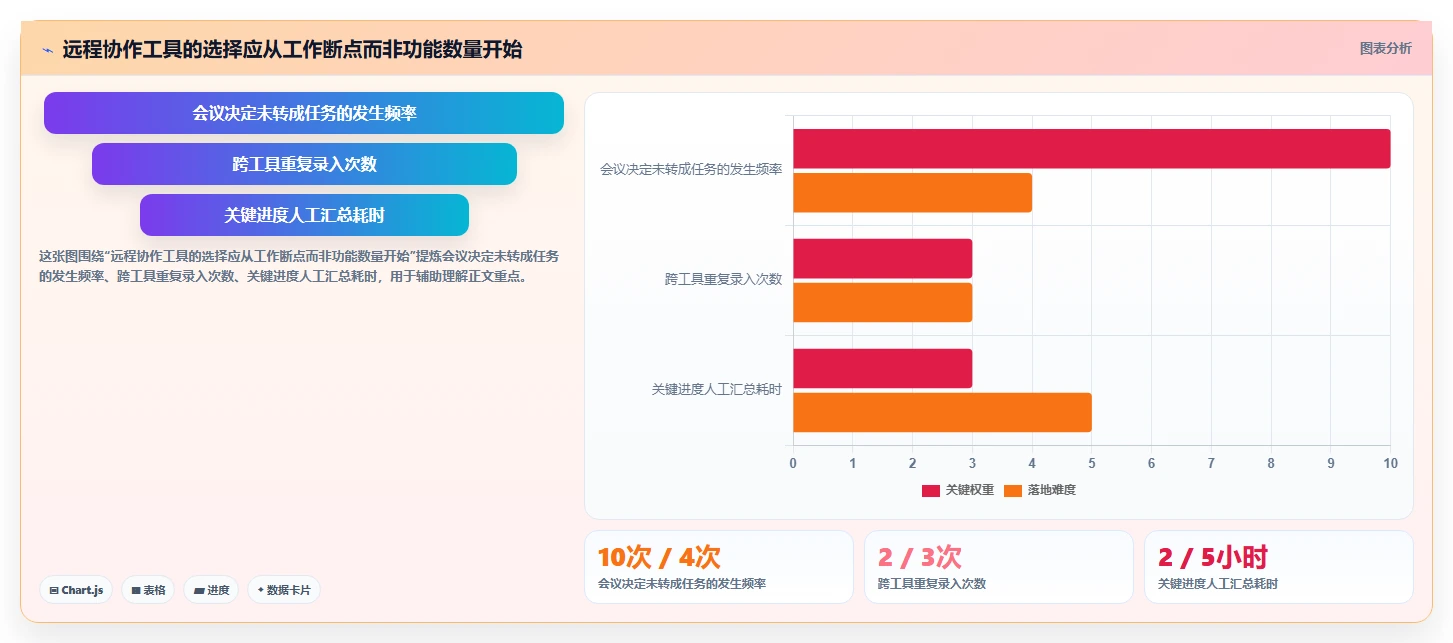Click y-axis label 关键进度人工汇总耗时
This screenshot has height=643, width=1453.
(x=717, y=390)
